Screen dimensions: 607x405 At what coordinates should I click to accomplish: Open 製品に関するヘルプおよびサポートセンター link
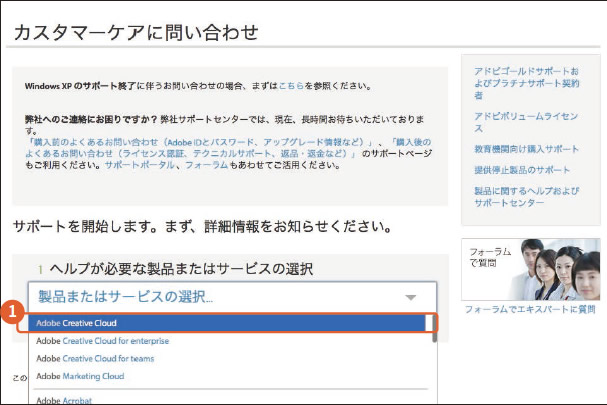(526, 197)
